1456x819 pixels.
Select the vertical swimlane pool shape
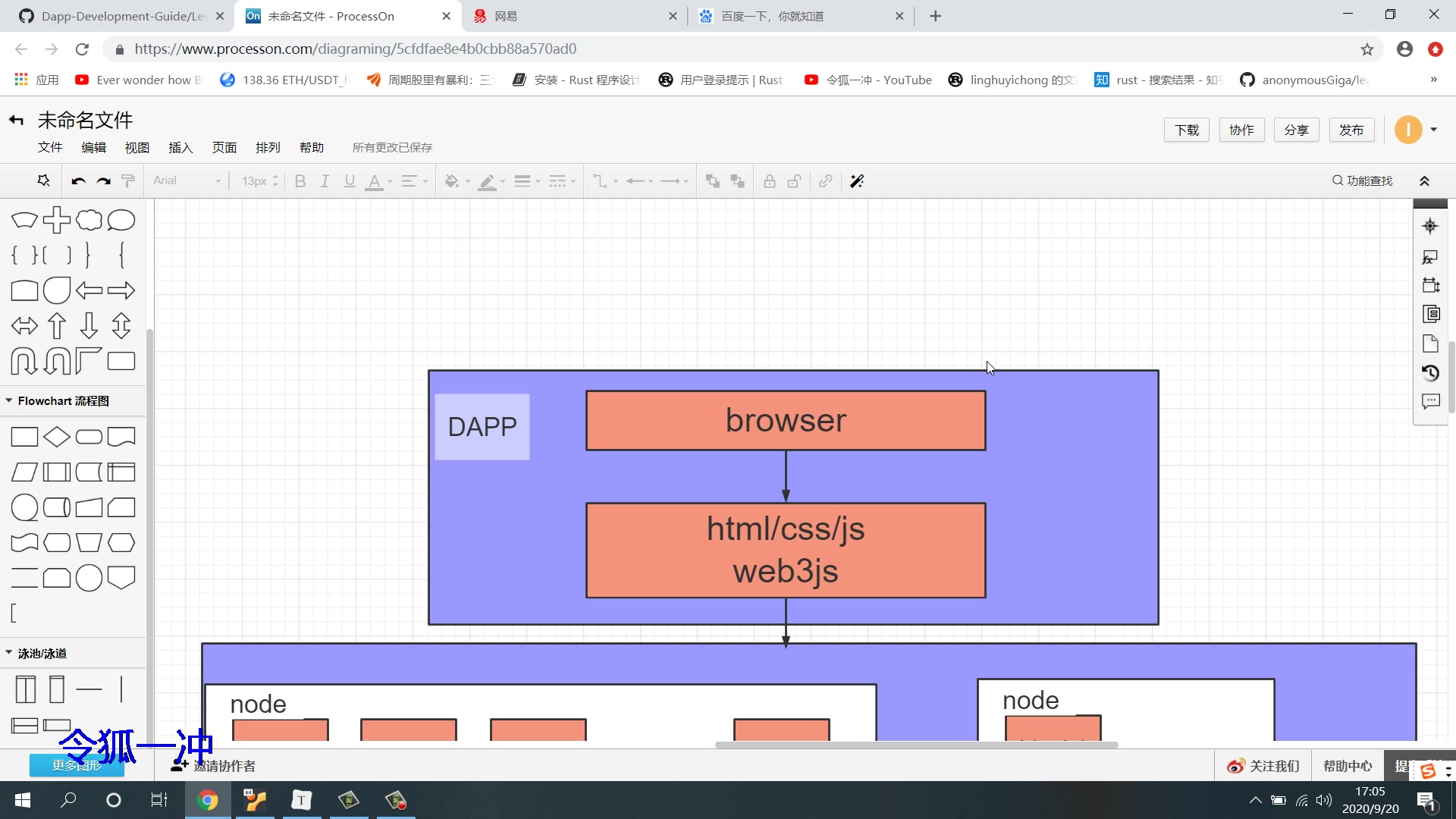click(x=25, y=689)
